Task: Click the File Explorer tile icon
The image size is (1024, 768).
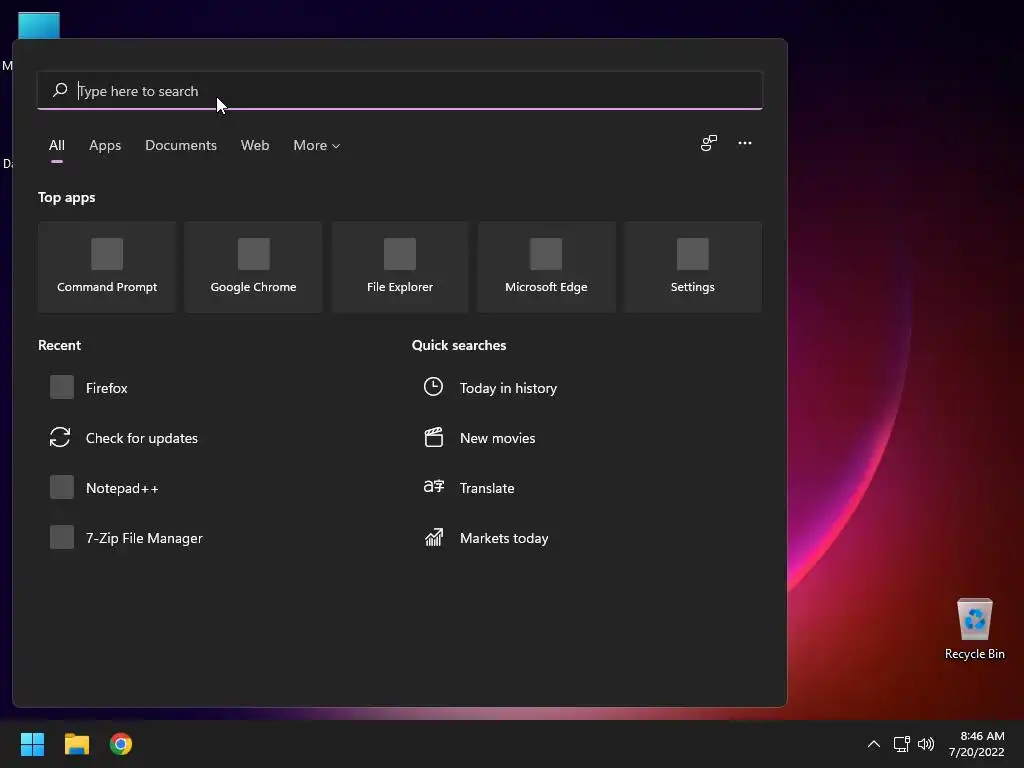Action: tap(400, 254)
